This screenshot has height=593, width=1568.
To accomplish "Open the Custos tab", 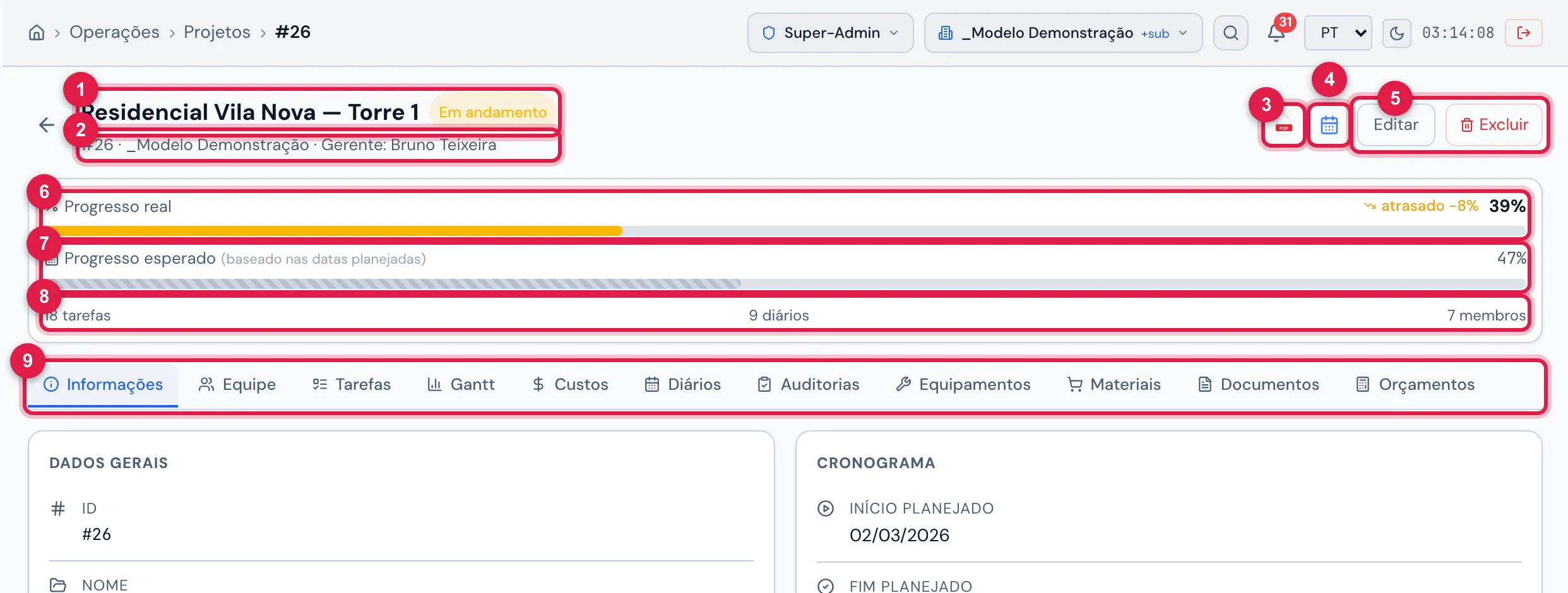I will [x=570, y=384].
